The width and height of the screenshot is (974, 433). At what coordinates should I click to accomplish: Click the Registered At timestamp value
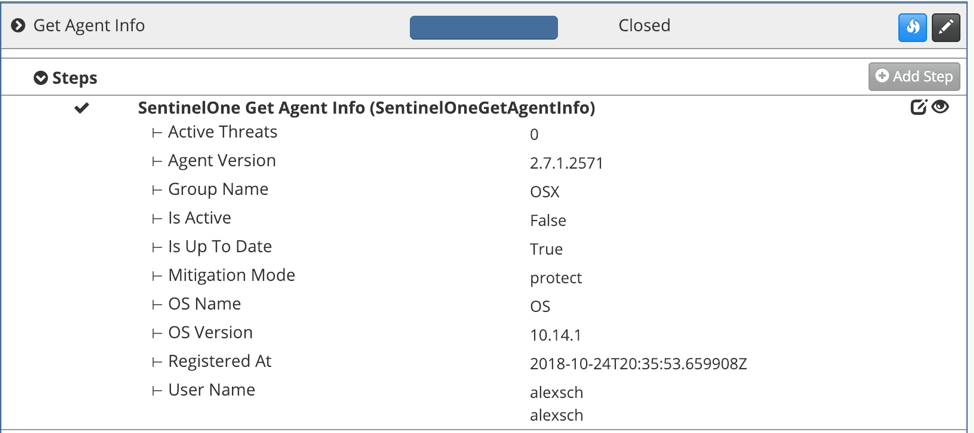coord(638,364)
